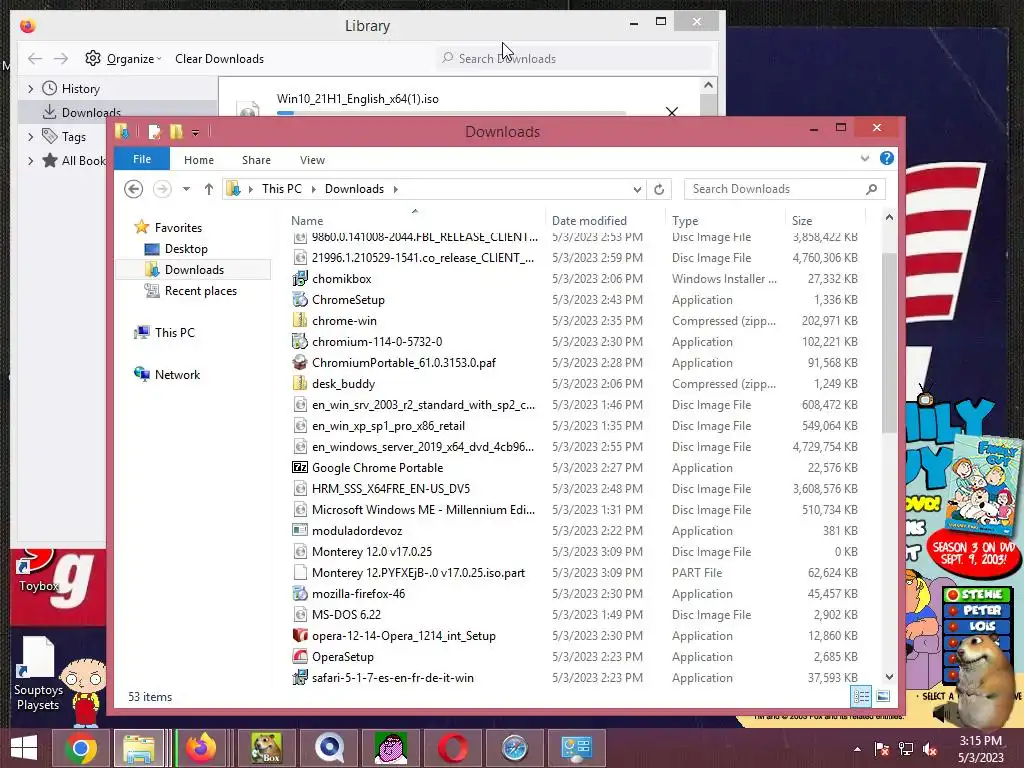Expand Tags in Library sidebar
This screenshot has width=1024, height=768.
pyautogui.click(x=31, y=136)
